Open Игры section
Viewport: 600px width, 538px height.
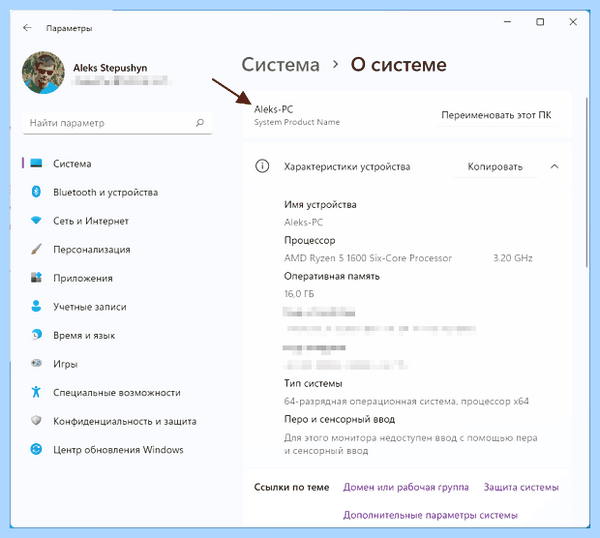tap(65, 364)
